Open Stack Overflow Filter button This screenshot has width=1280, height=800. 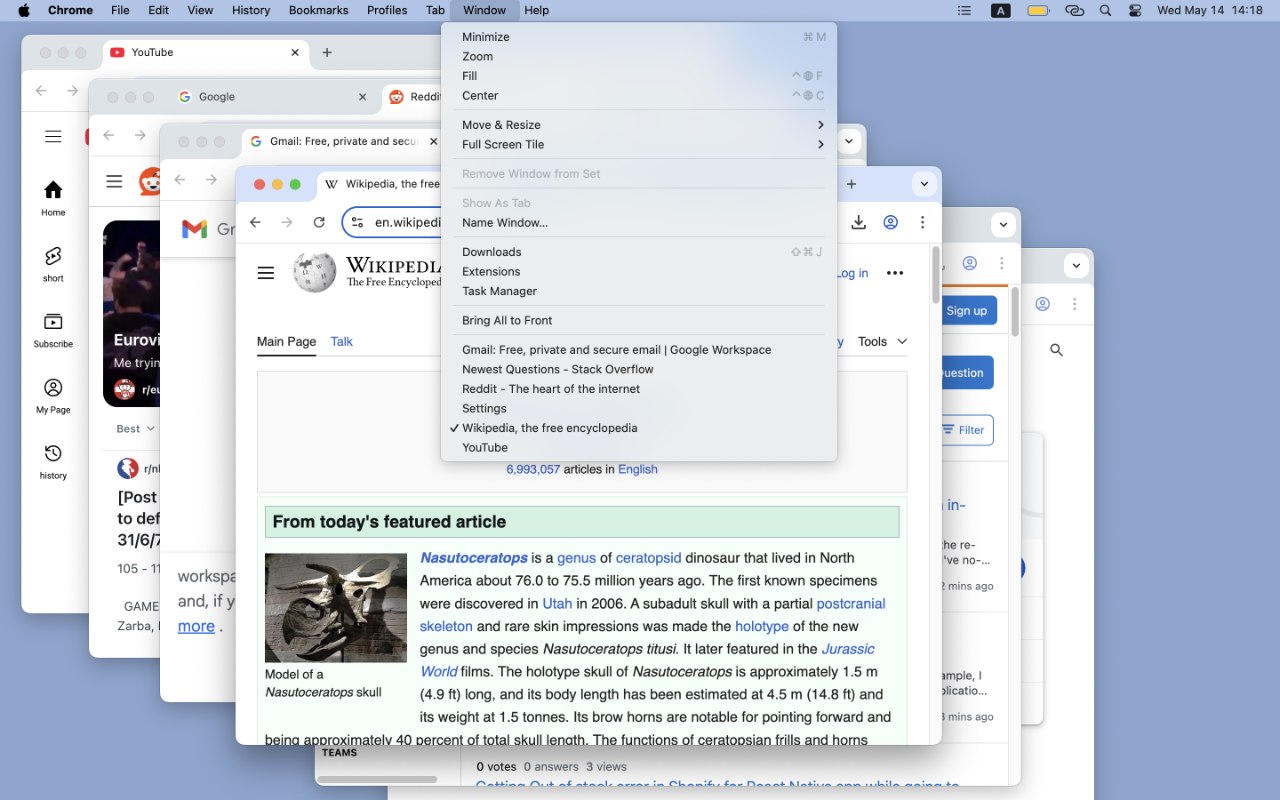963,430
